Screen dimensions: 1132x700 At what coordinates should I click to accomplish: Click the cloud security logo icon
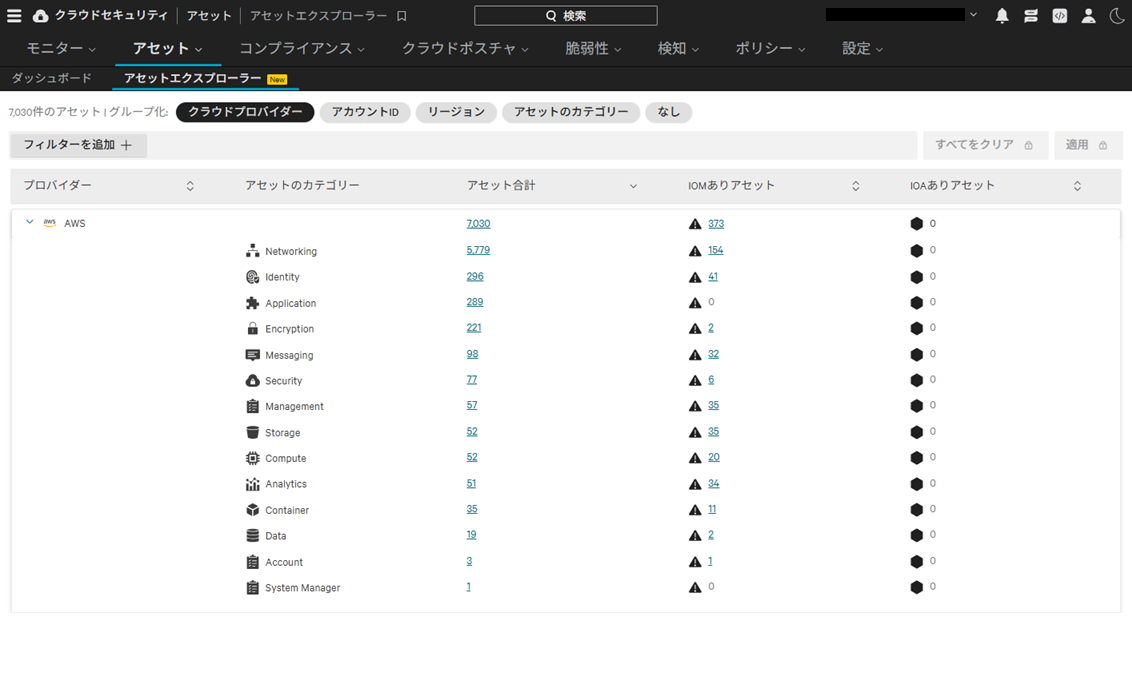click(x=41, y=16)
